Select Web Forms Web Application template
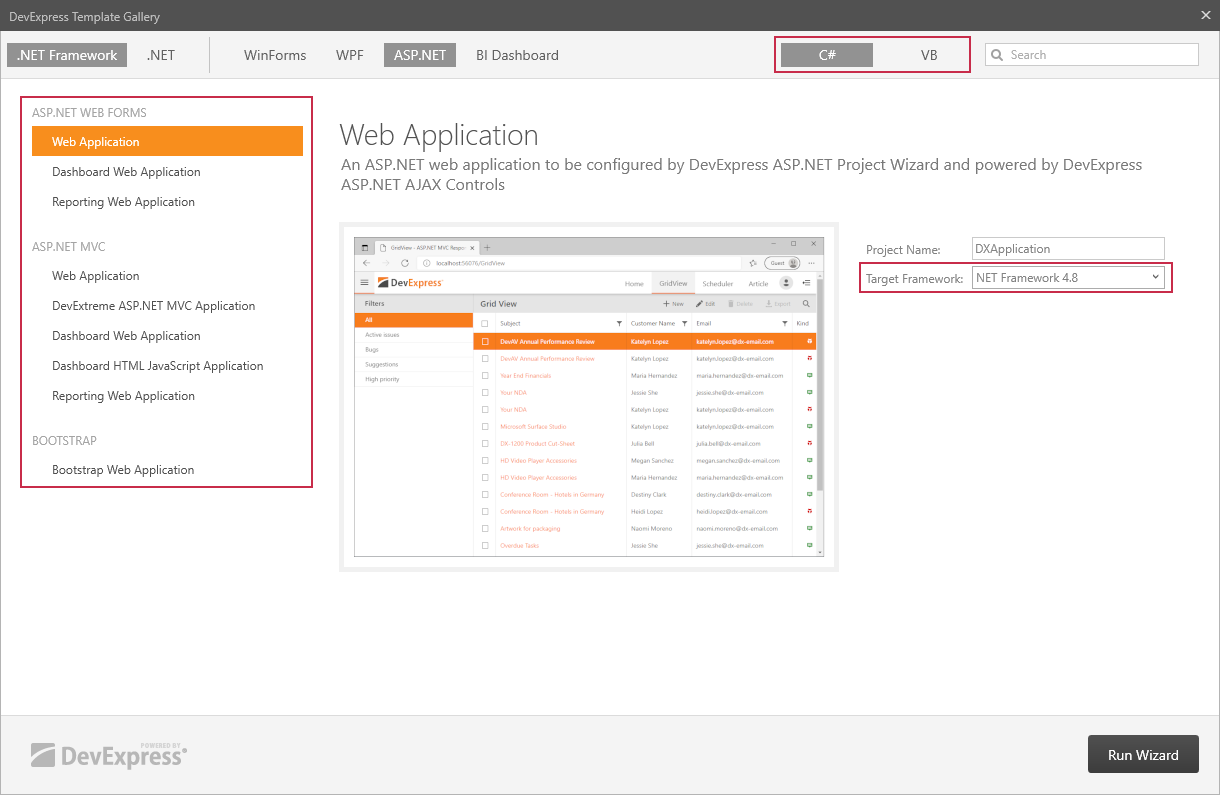Image resolution: width=1220 pixels, height=795 pixels. tap(167, 141)
